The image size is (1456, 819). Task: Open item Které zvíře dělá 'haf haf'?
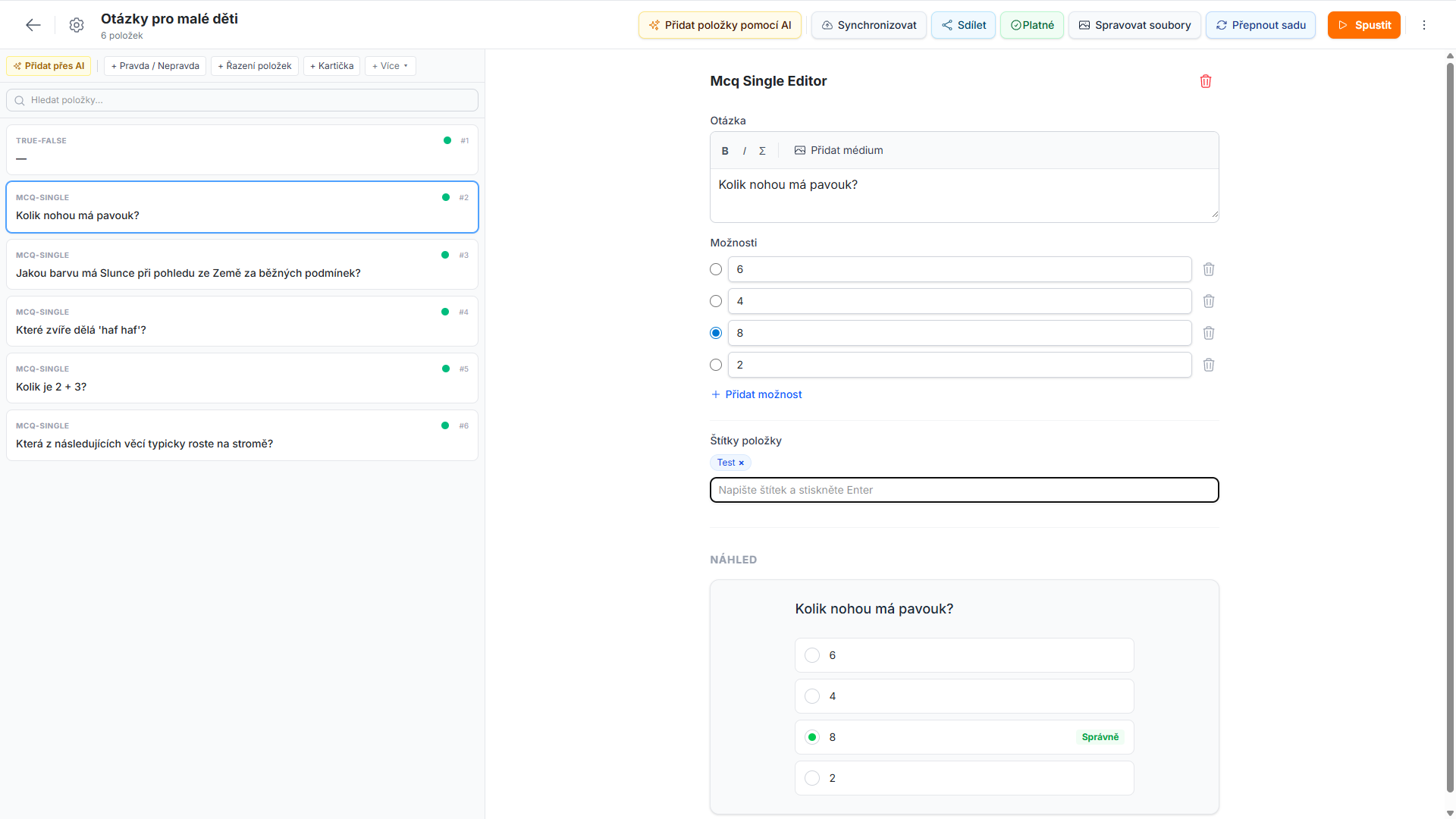pyautogui.click(x=242, y=321)
